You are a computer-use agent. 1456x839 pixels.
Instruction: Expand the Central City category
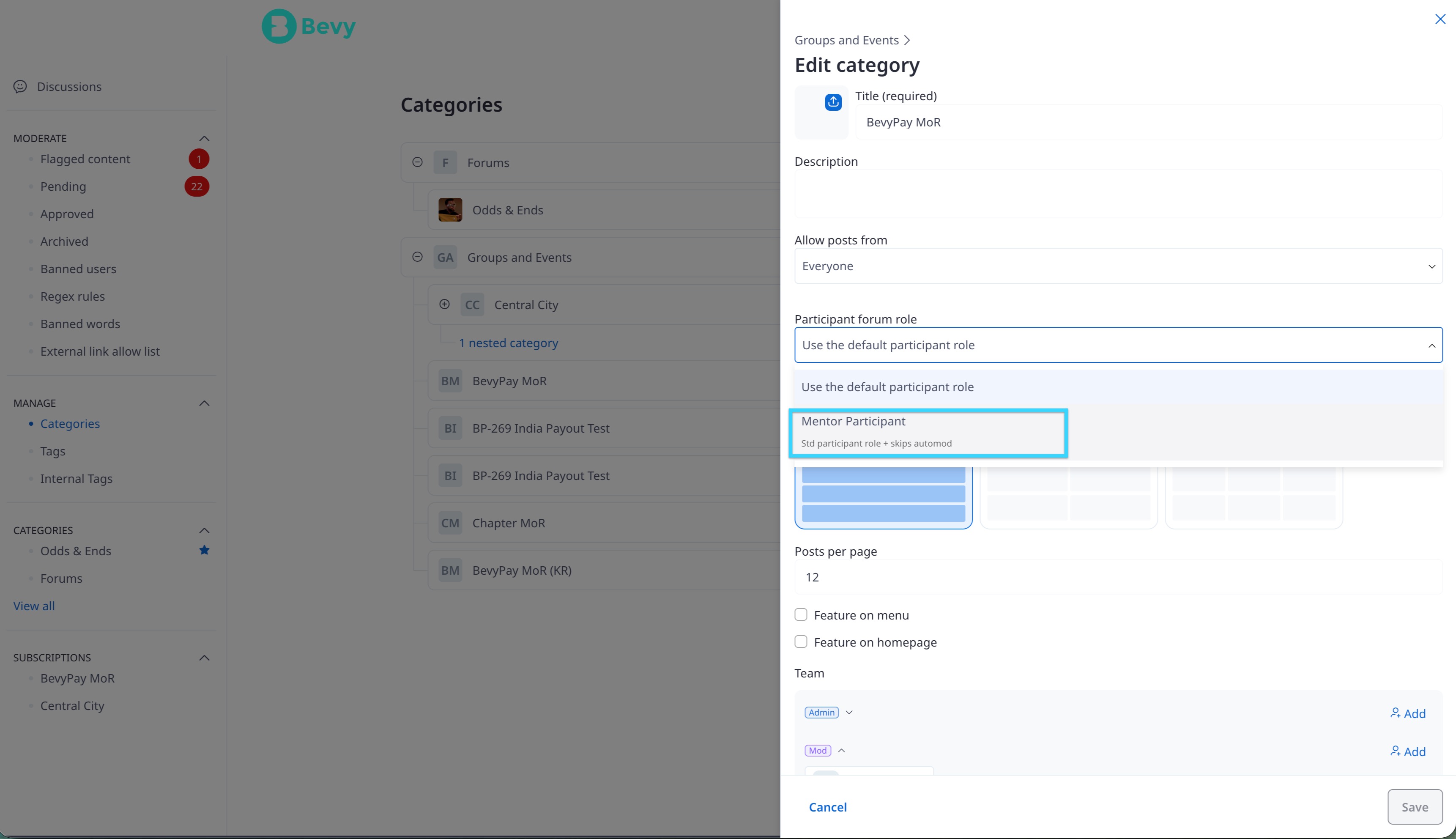pos(445,304)
